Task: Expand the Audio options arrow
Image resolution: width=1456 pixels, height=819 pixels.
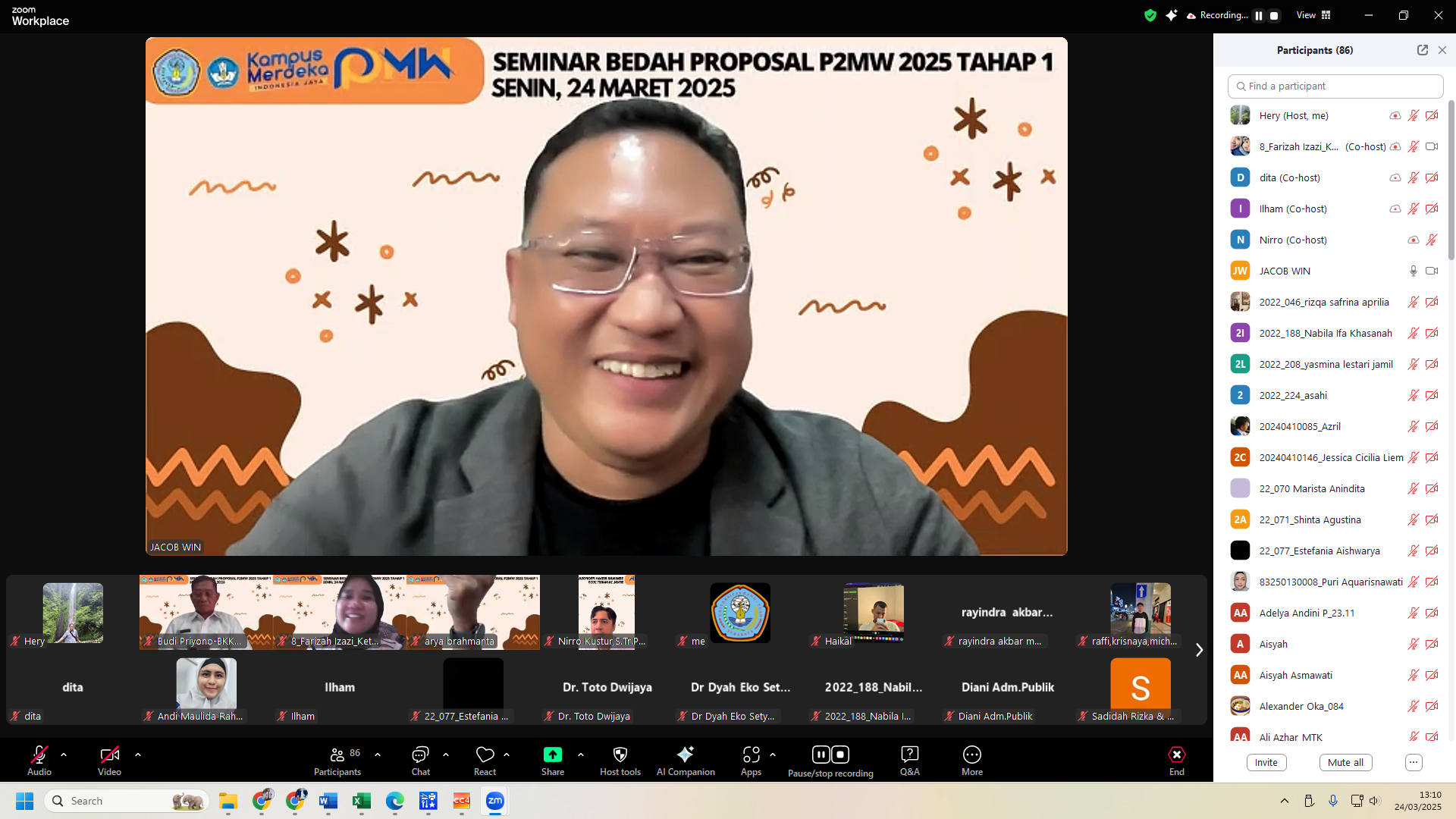Action: click(x=64, y=755)
